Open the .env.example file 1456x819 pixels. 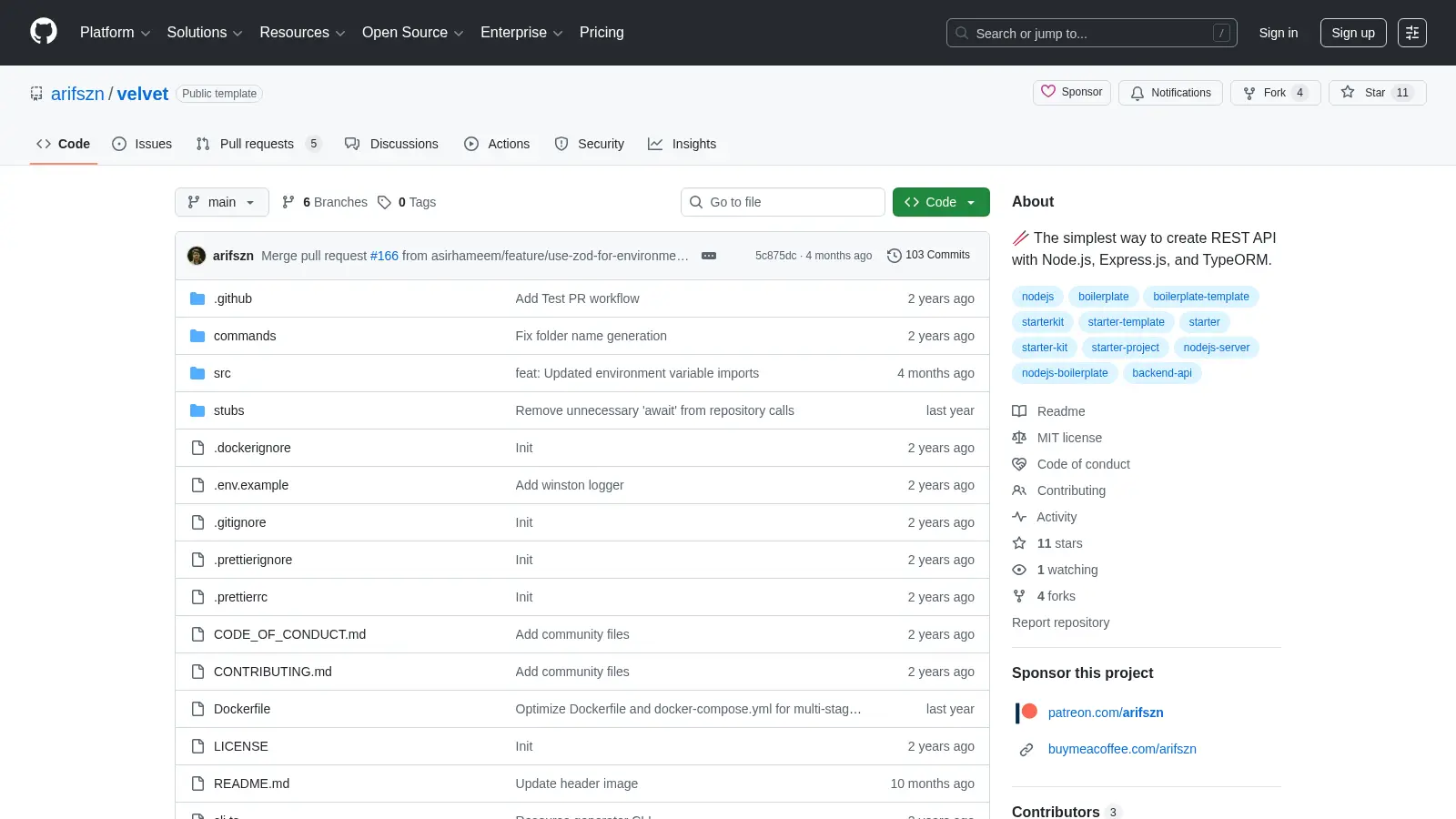(x=251, y=485)
